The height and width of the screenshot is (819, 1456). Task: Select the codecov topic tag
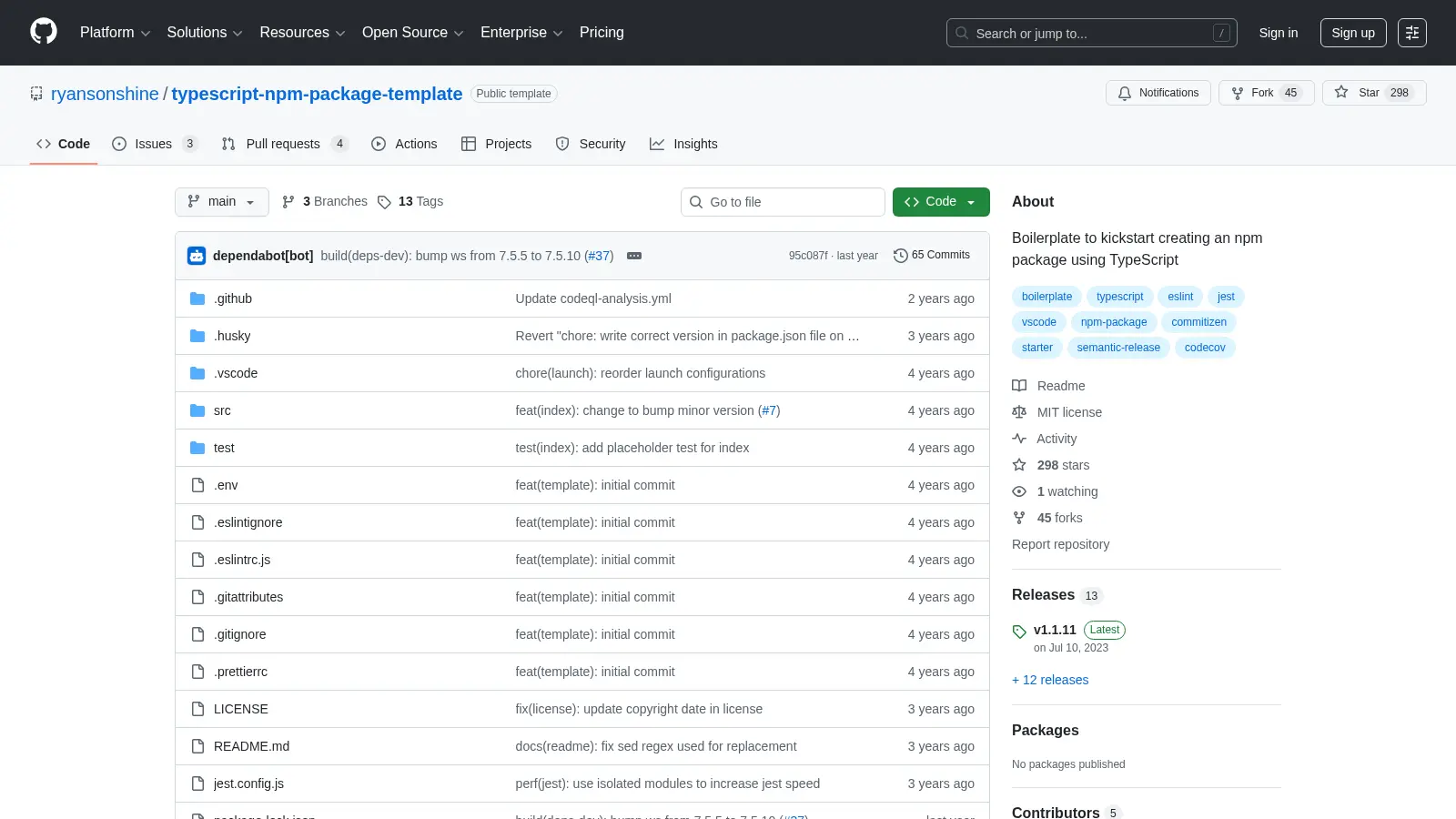tap(1205, 348)
